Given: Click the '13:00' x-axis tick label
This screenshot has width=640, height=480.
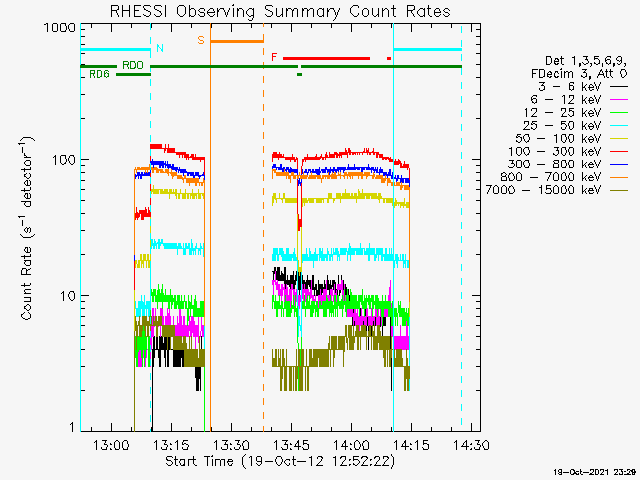Looking at the screenshot, I should click(111, 444).
